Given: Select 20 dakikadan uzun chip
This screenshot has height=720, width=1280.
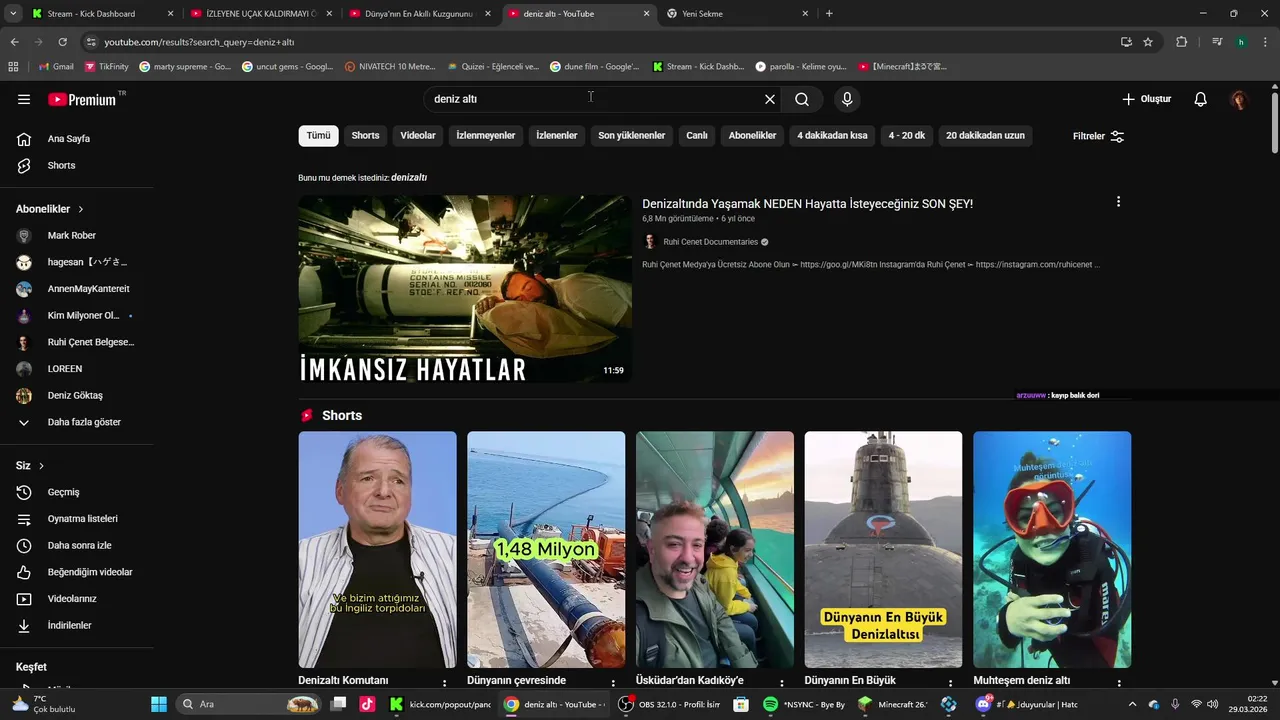Looking at the screenshot, I should point(985,136).
